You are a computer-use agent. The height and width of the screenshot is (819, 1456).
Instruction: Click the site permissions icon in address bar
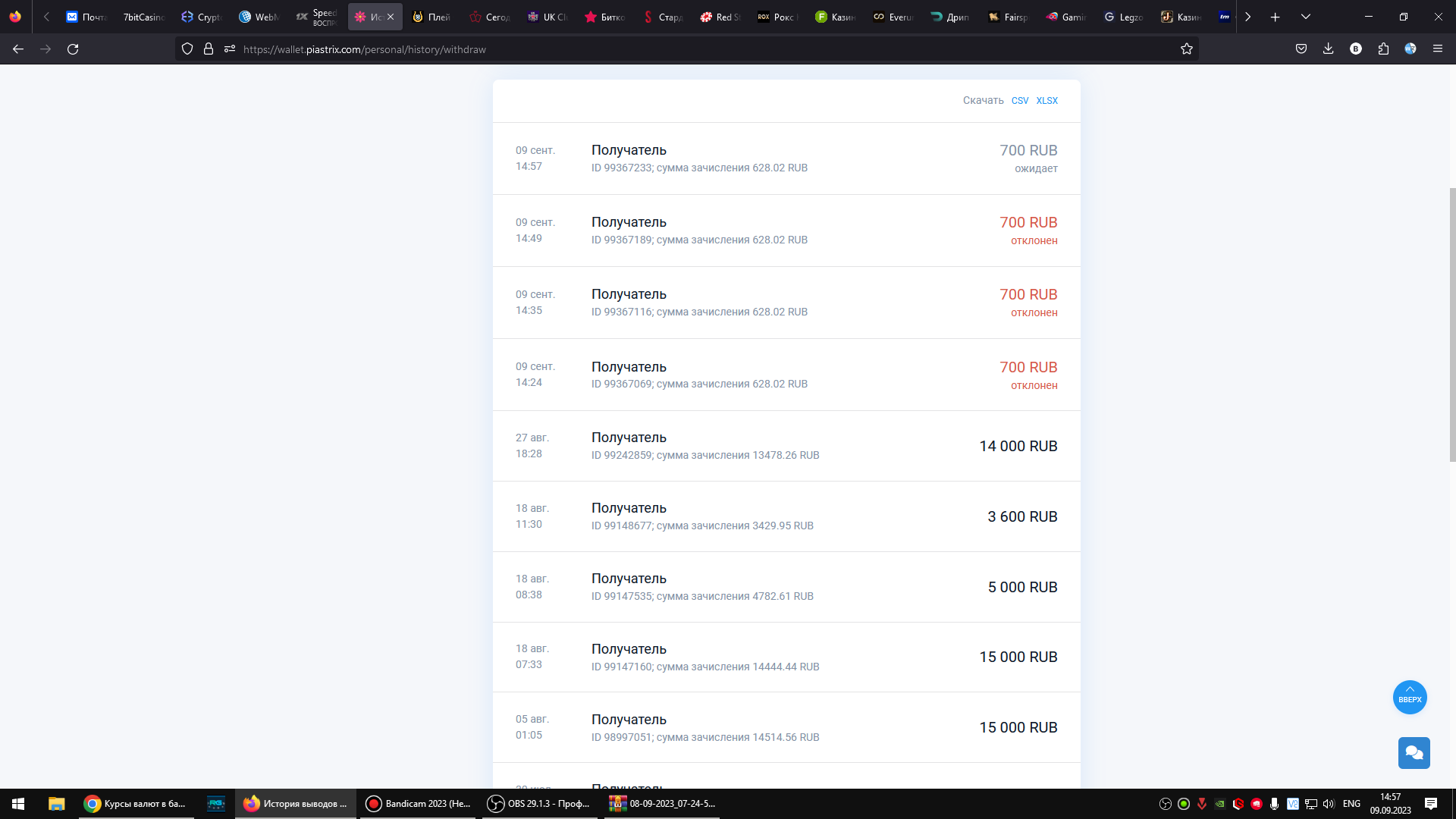click(x=230, y=49)
